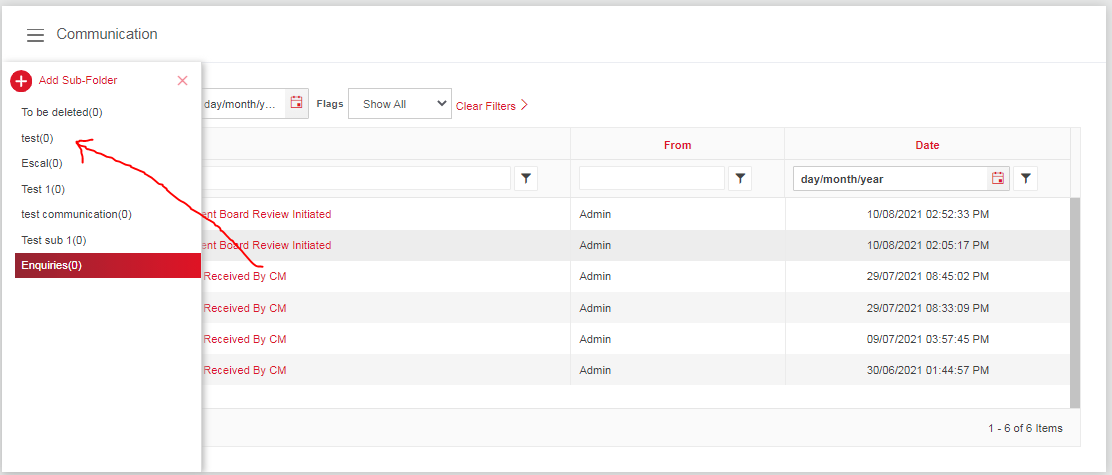
Task: Select the 'Test 1(0)' folder
Action: click(x=43, y=189)
